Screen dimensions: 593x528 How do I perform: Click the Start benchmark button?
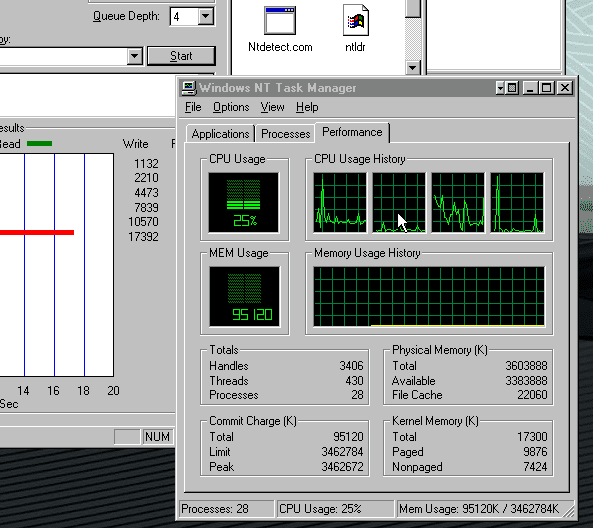(x=181, y=56)
